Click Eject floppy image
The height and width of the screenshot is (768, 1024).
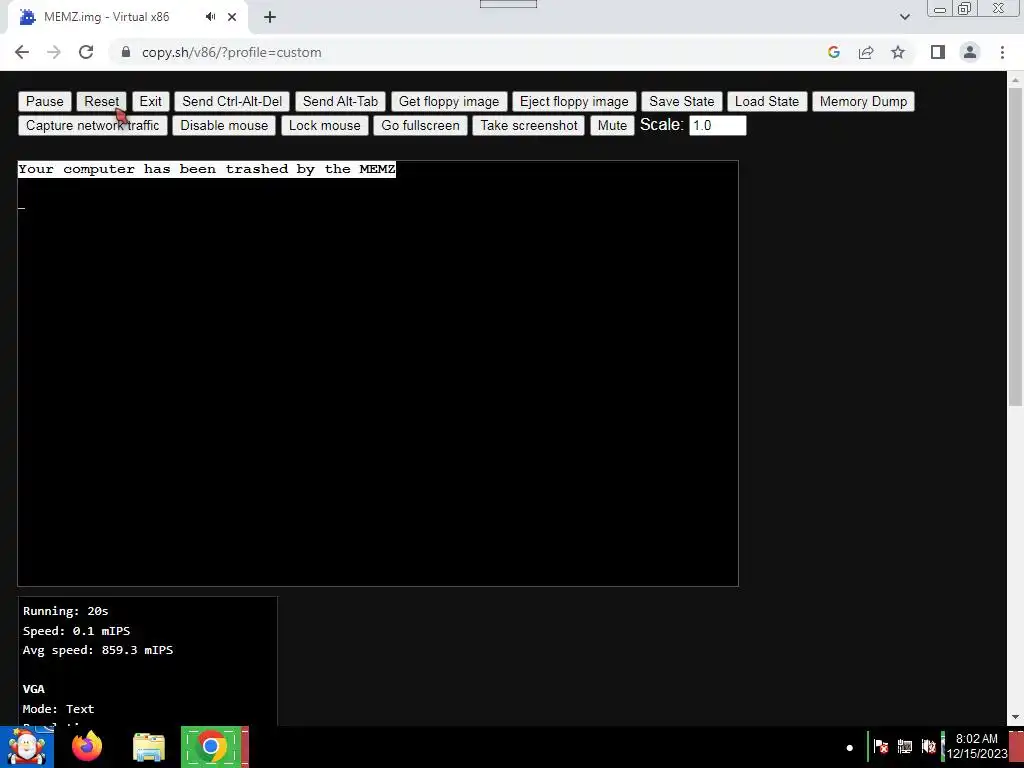574,101
